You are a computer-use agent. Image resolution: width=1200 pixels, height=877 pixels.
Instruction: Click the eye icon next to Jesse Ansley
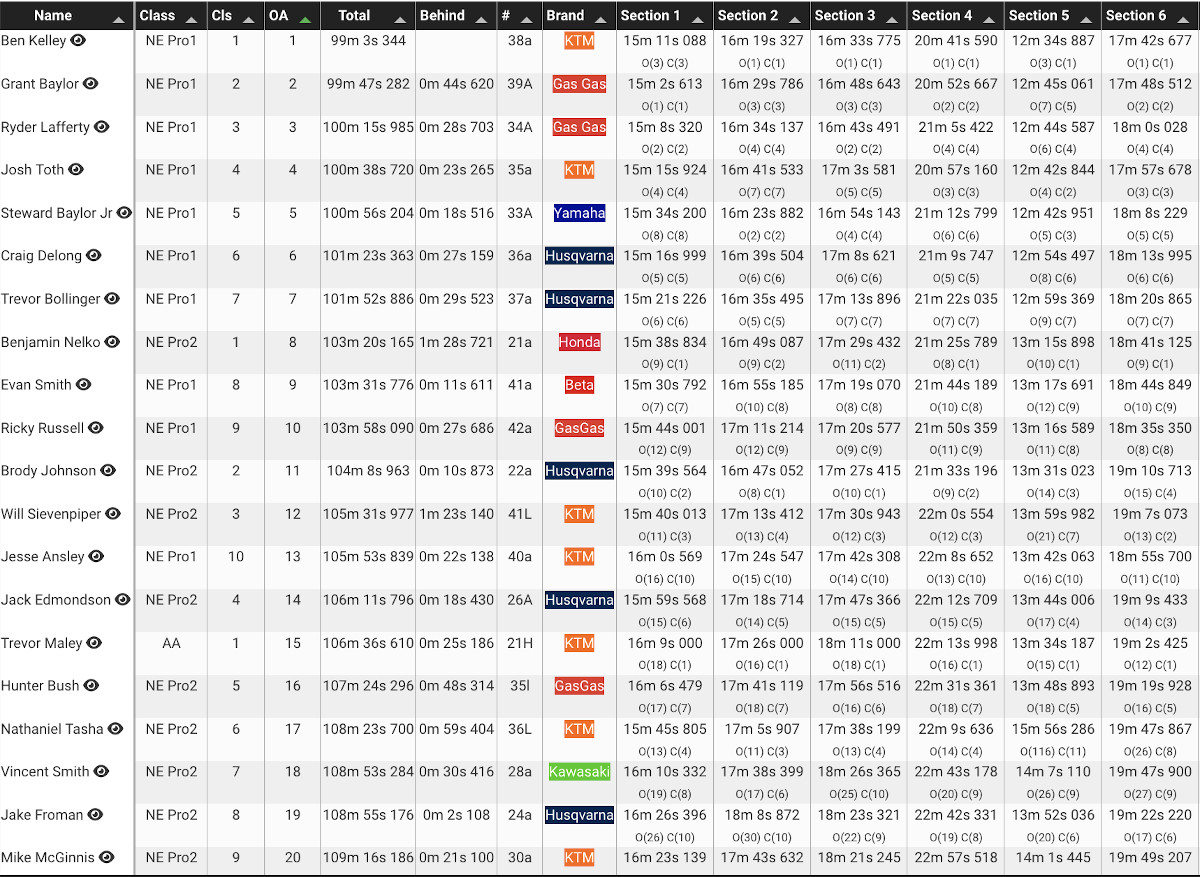pyautogui.click(x=96, y=557)
